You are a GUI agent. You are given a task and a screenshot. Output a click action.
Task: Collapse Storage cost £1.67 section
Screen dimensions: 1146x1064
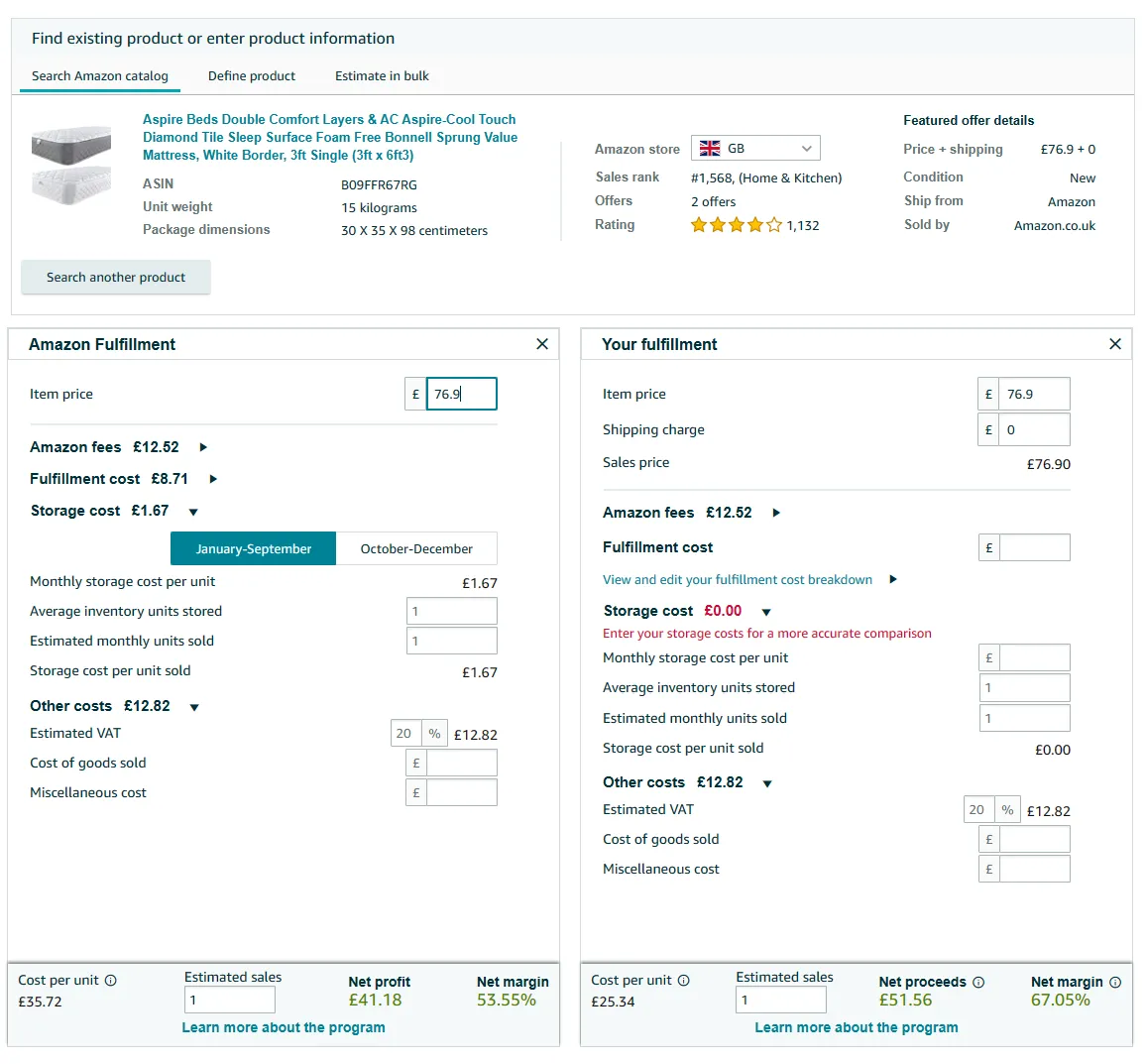[193, 512]
